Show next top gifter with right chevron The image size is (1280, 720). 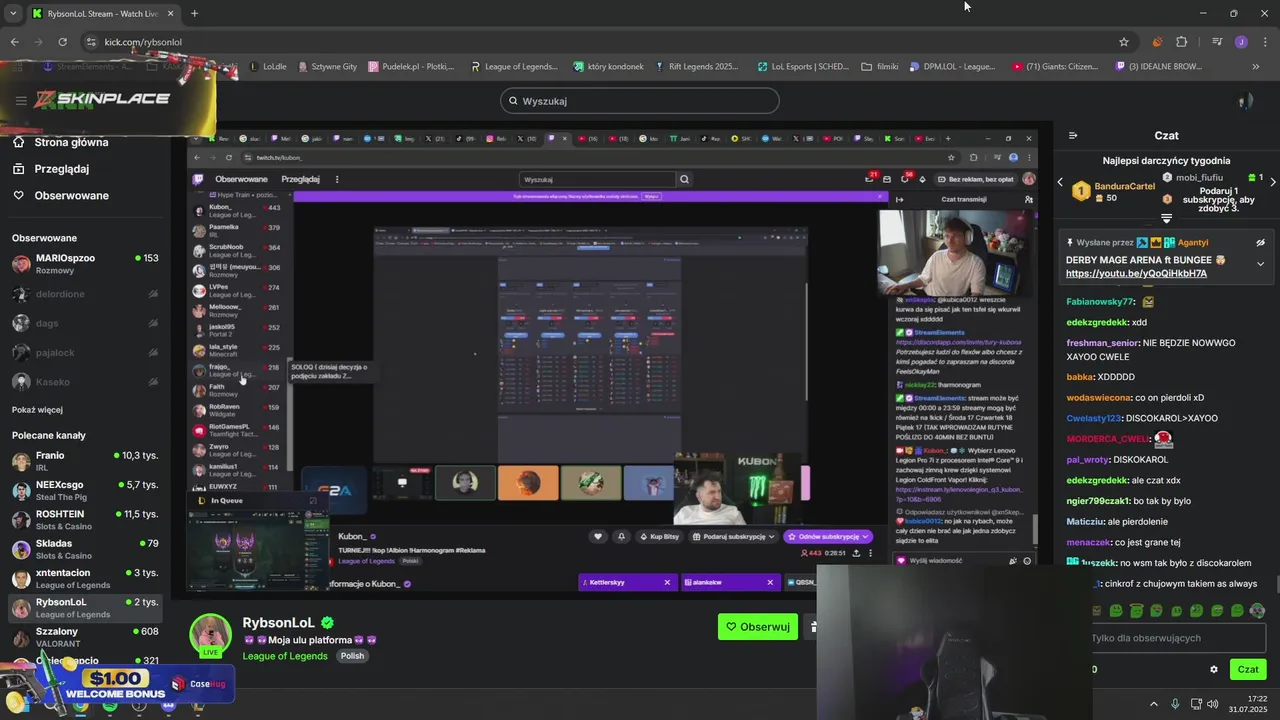coord(1272,182)
